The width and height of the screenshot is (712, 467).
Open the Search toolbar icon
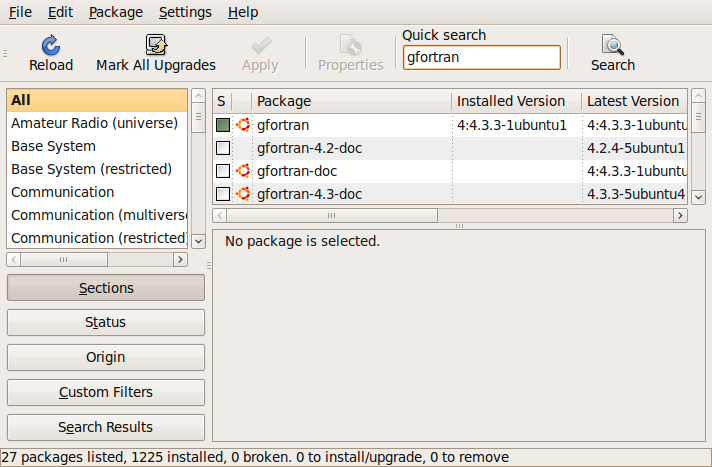click(x=612, y=45)
